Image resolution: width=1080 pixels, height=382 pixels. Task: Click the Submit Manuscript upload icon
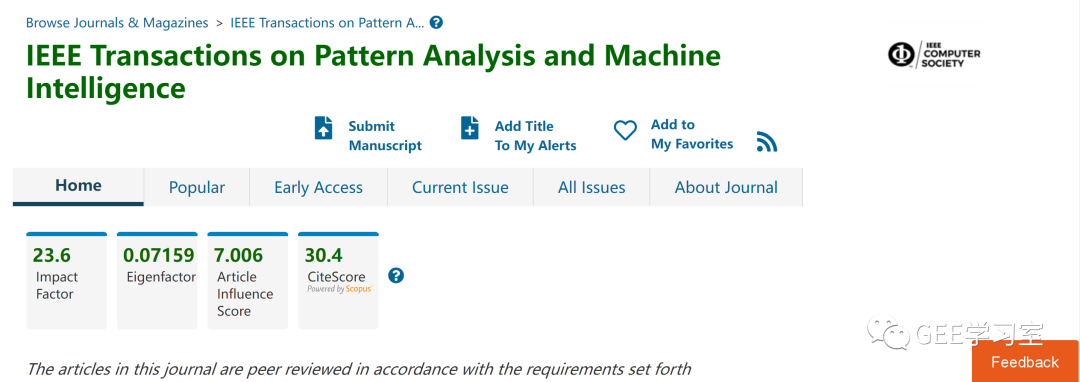(324, 128)
